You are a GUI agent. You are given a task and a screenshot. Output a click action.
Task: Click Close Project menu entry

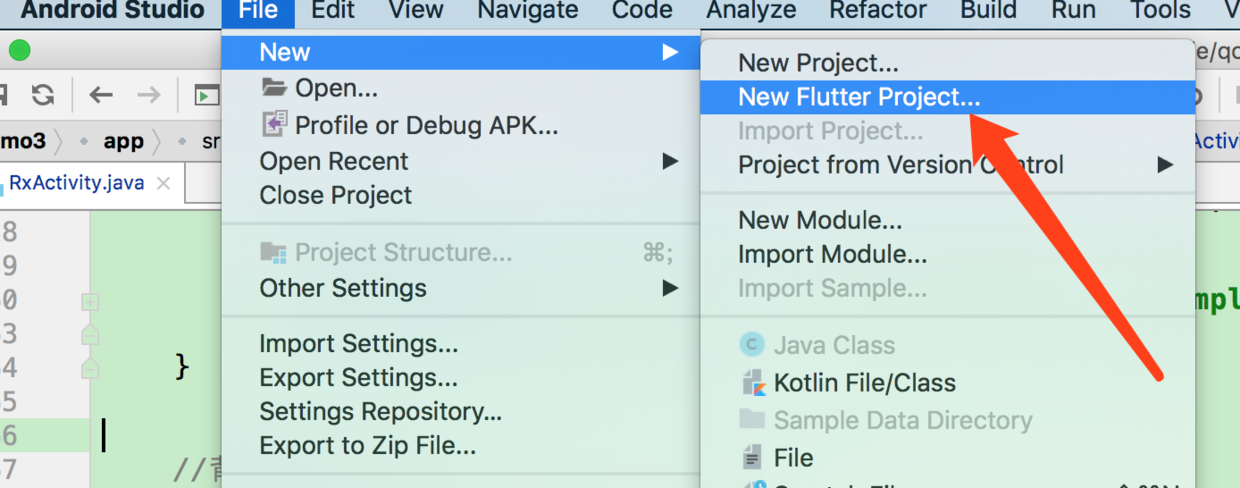[335, 195]
